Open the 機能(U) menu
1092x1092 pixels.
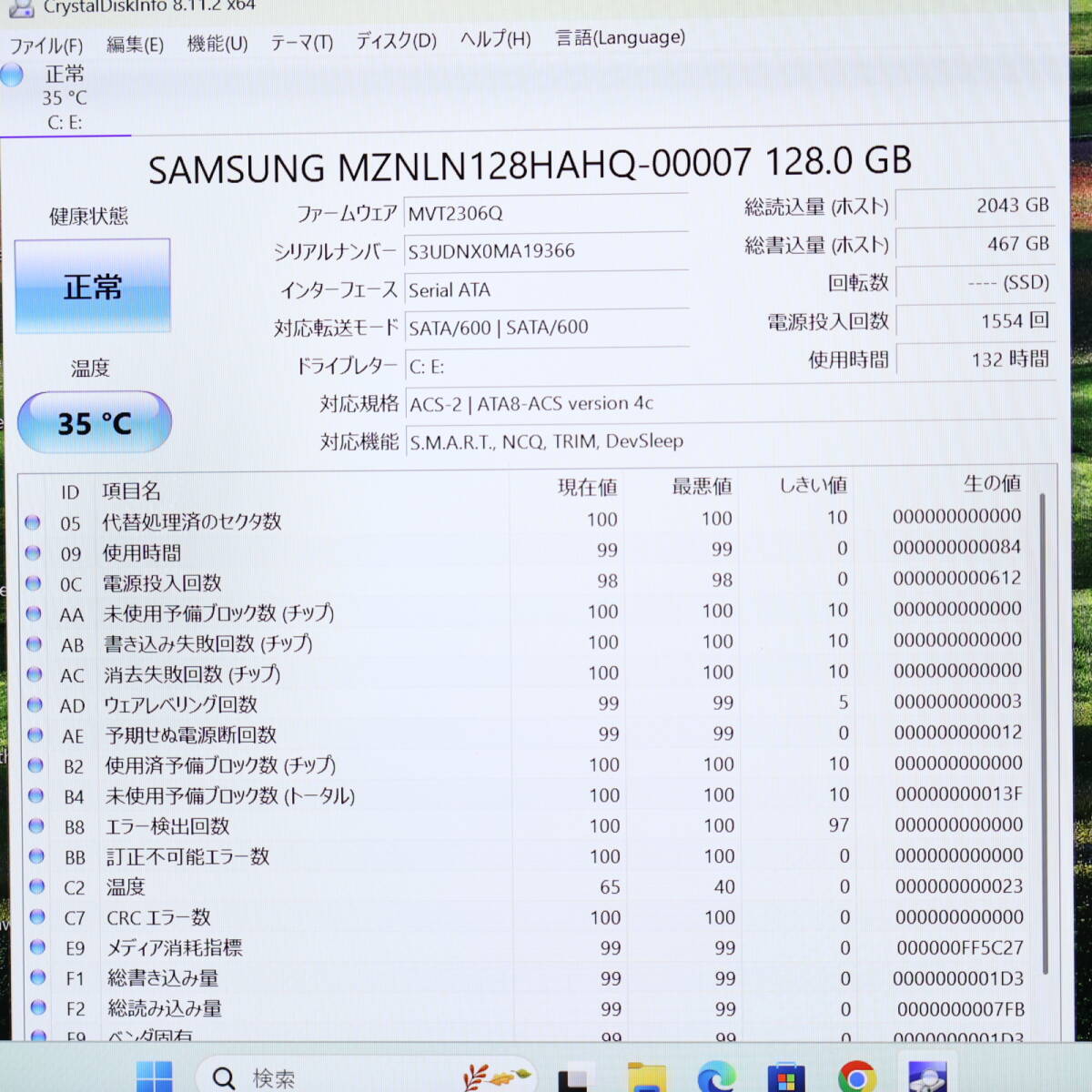coord(217,44)
